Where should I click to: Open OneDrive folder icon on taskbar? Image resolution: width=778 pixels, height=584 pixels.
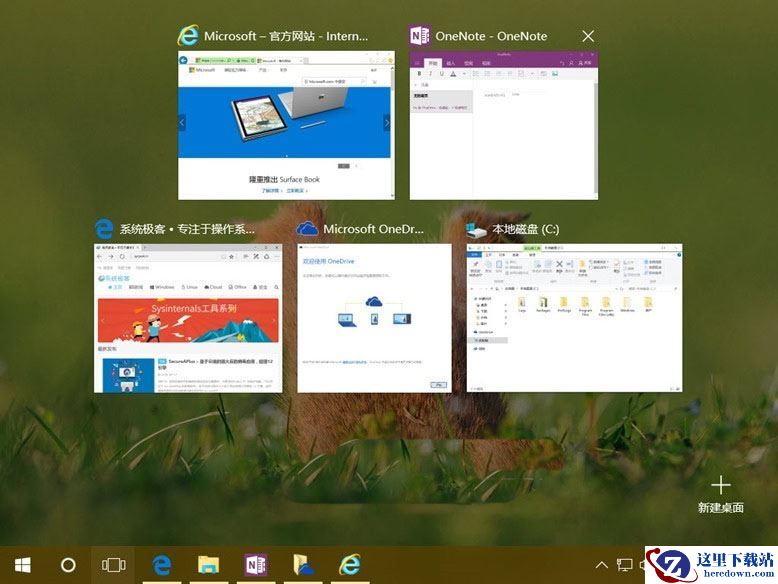303,565
